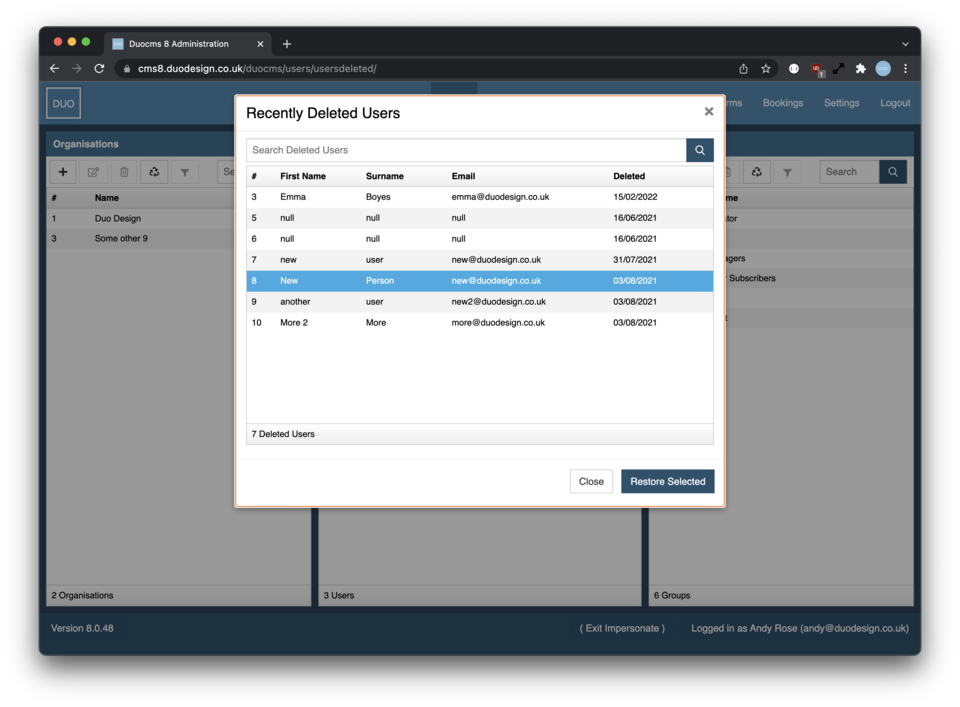The image size is (960, 707).
Task: Click the Logout link in navigation
Action: (x=895, y=103)
